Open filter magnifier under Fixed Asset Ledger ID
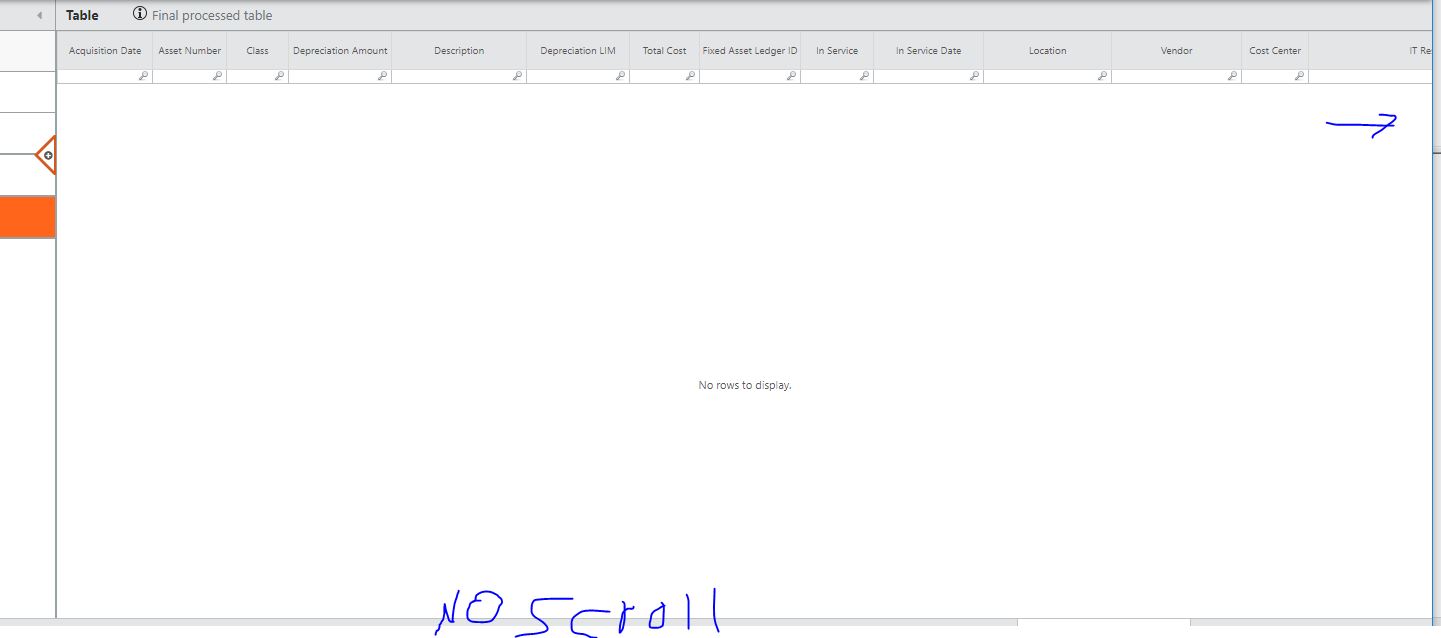This screenshot has width=1441, height=638. pos(791,76)
